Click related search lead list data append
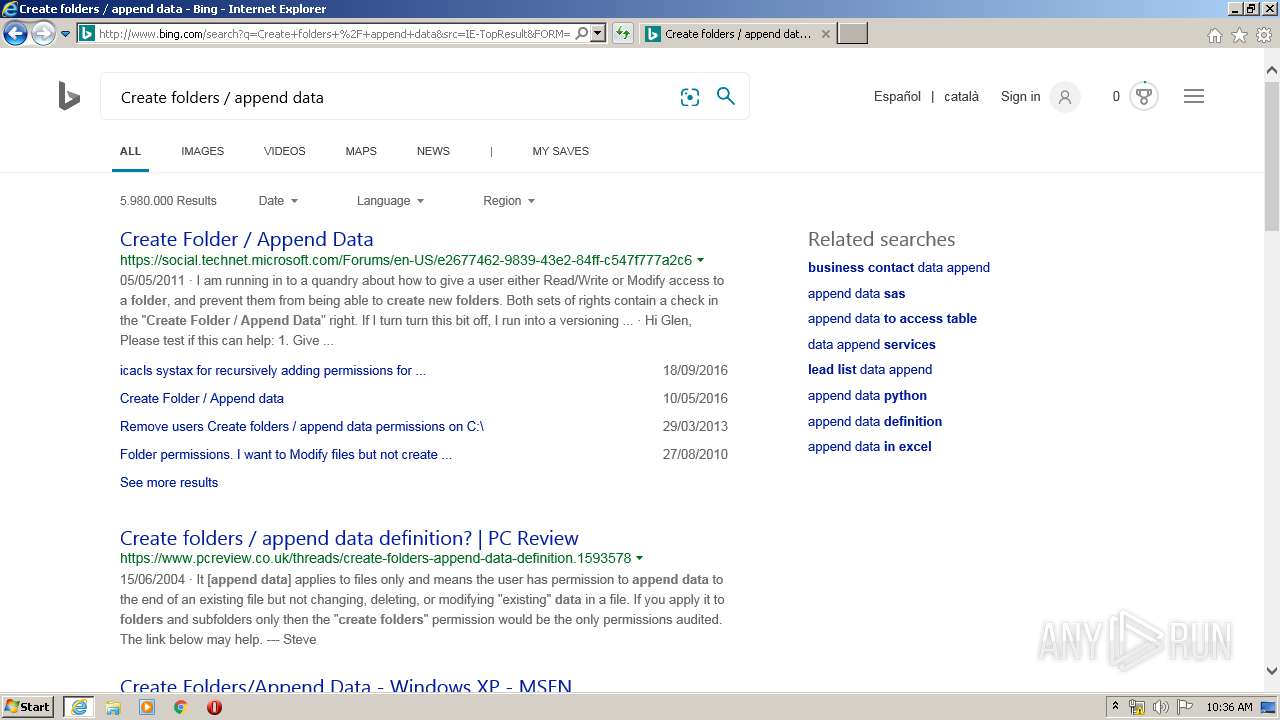This screenshot has width=1280, height=720. (x=870, y=369)
